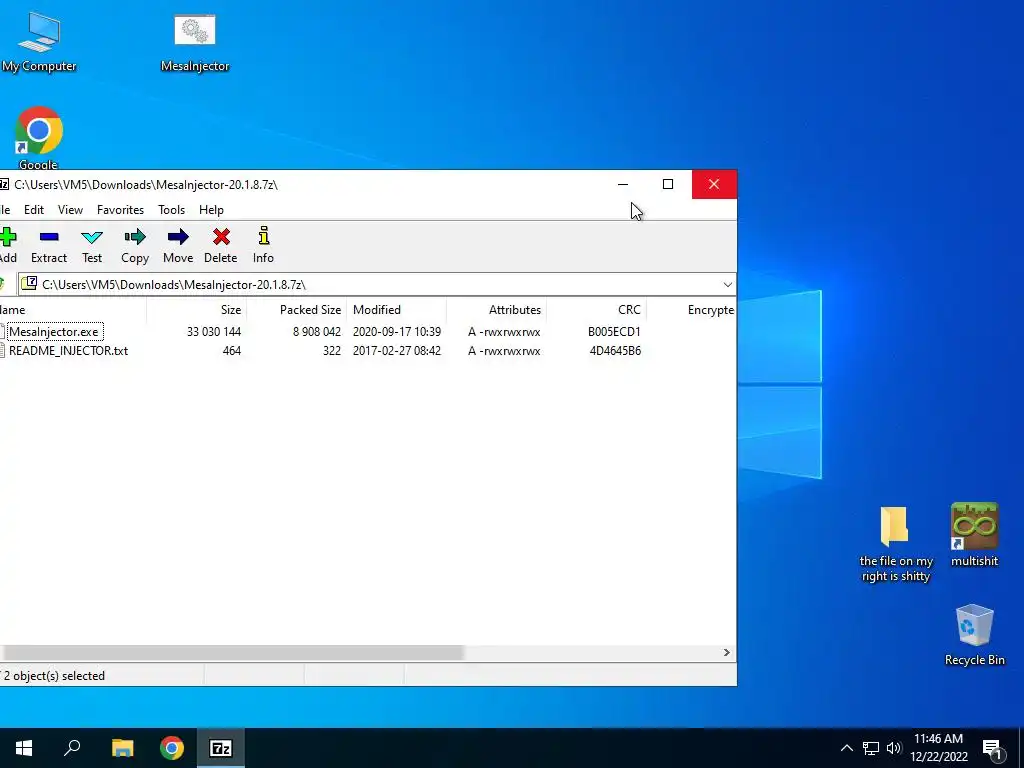
Task: Open the Help menu
Action: coord(211,210)
